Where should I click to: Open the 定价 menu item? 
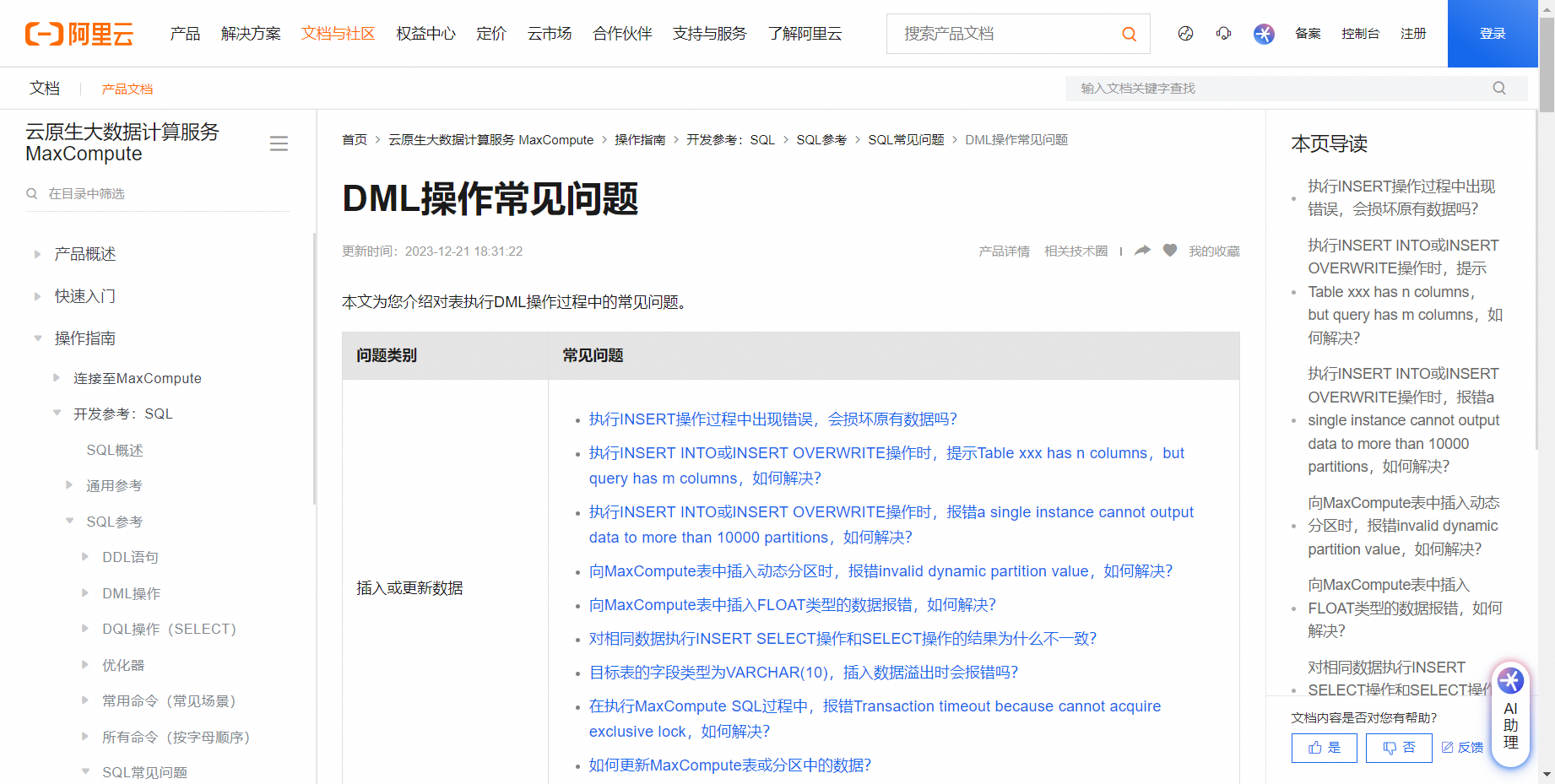pyautogui.click(x=491, y=34)
